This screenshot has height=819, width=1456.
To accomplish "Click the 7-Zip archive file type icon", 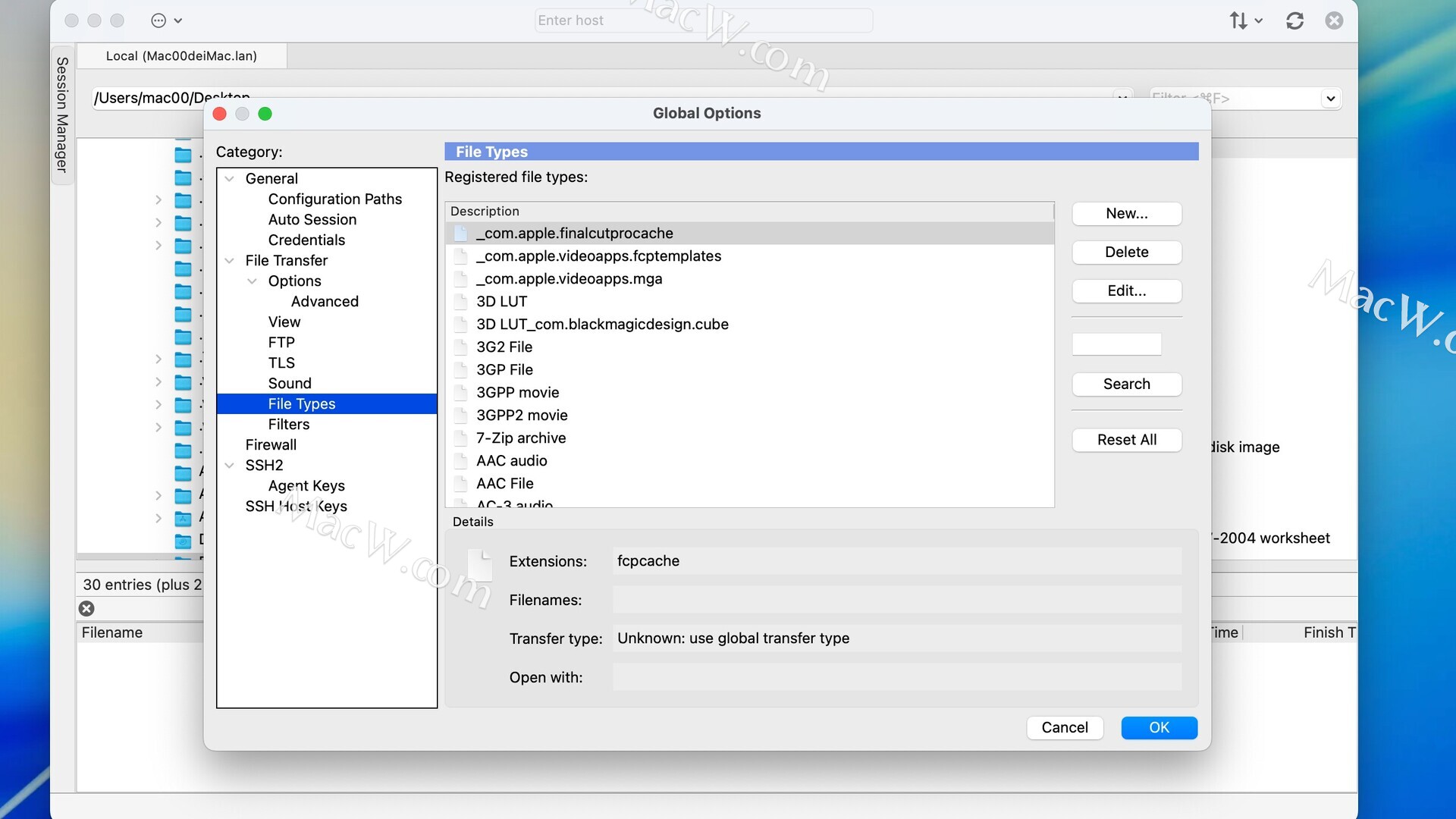I will [x=460, y=438].
